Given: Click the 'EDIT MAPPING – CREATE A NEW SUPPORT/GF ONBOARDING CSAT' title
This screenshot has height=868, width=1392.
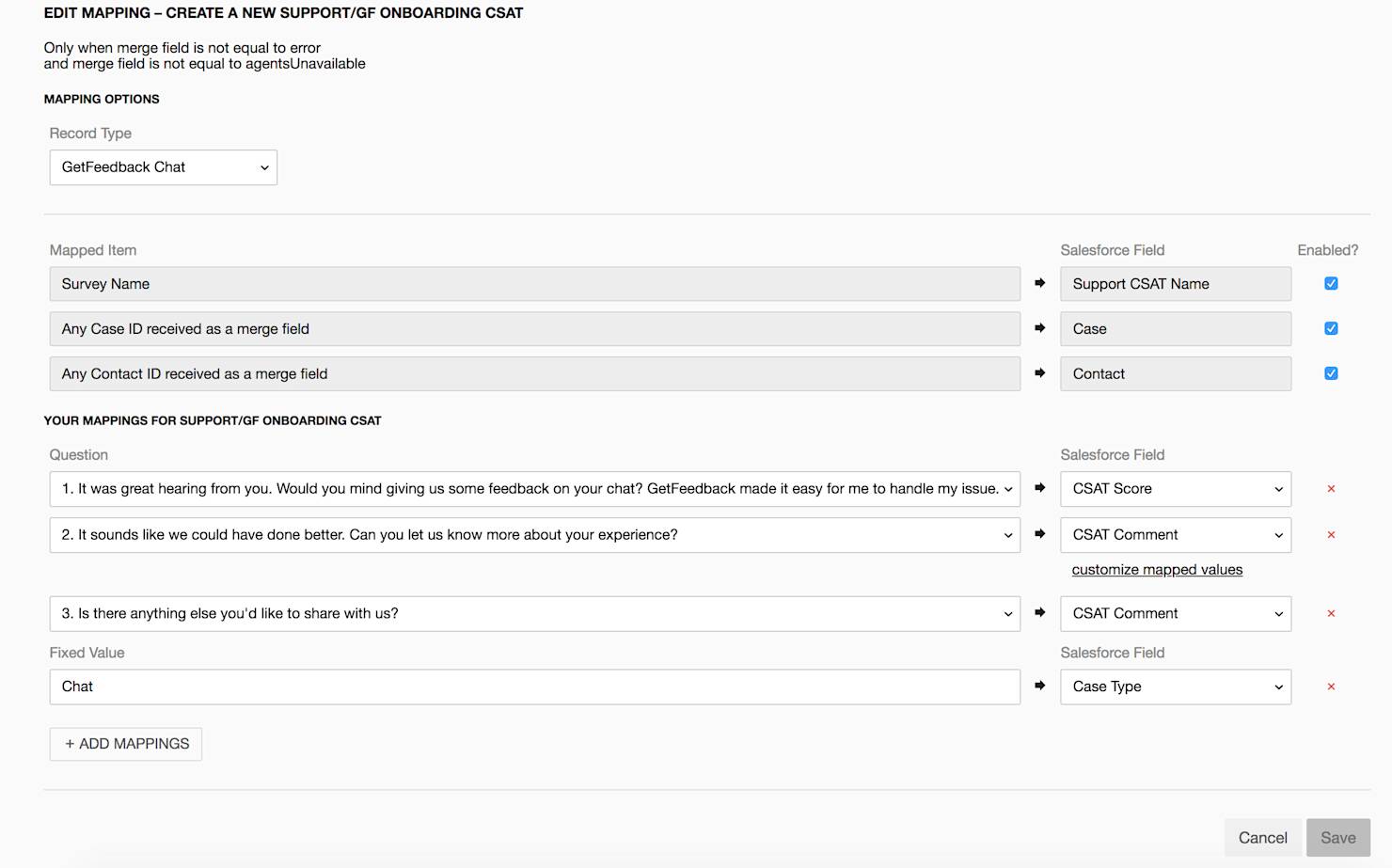Looking at the screenshot, I should [x=283, y=13].
